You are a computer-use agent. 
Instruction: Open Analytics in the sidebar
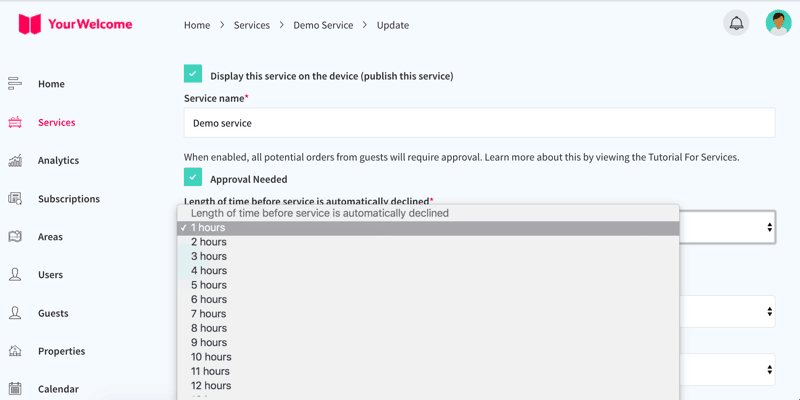pos(58,160)
